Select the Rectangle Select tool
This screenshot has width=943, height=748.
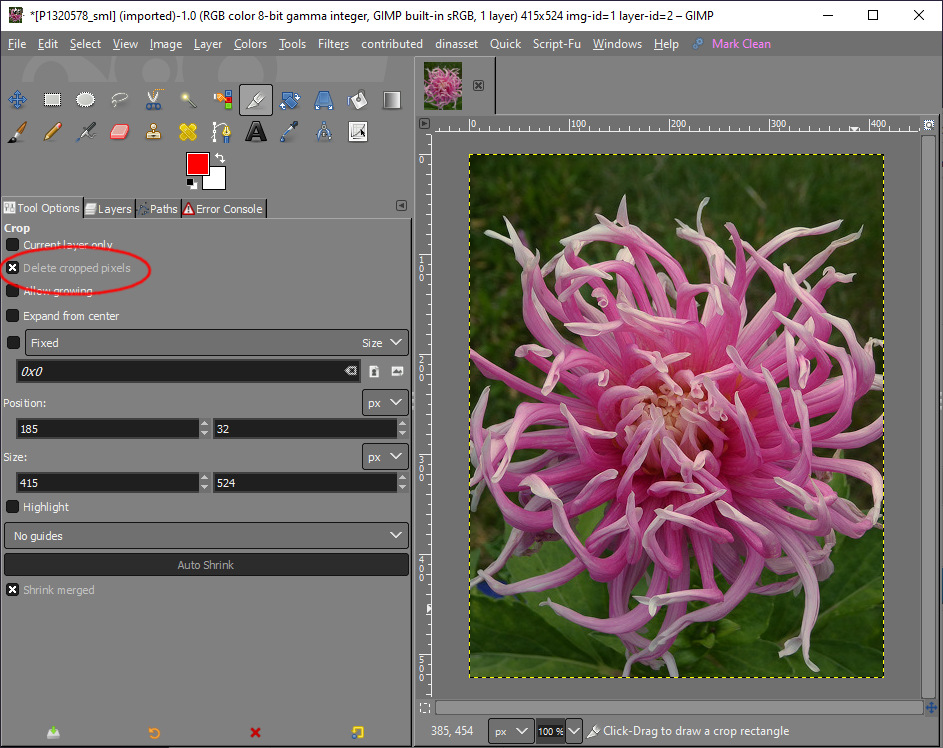[52, 100]
